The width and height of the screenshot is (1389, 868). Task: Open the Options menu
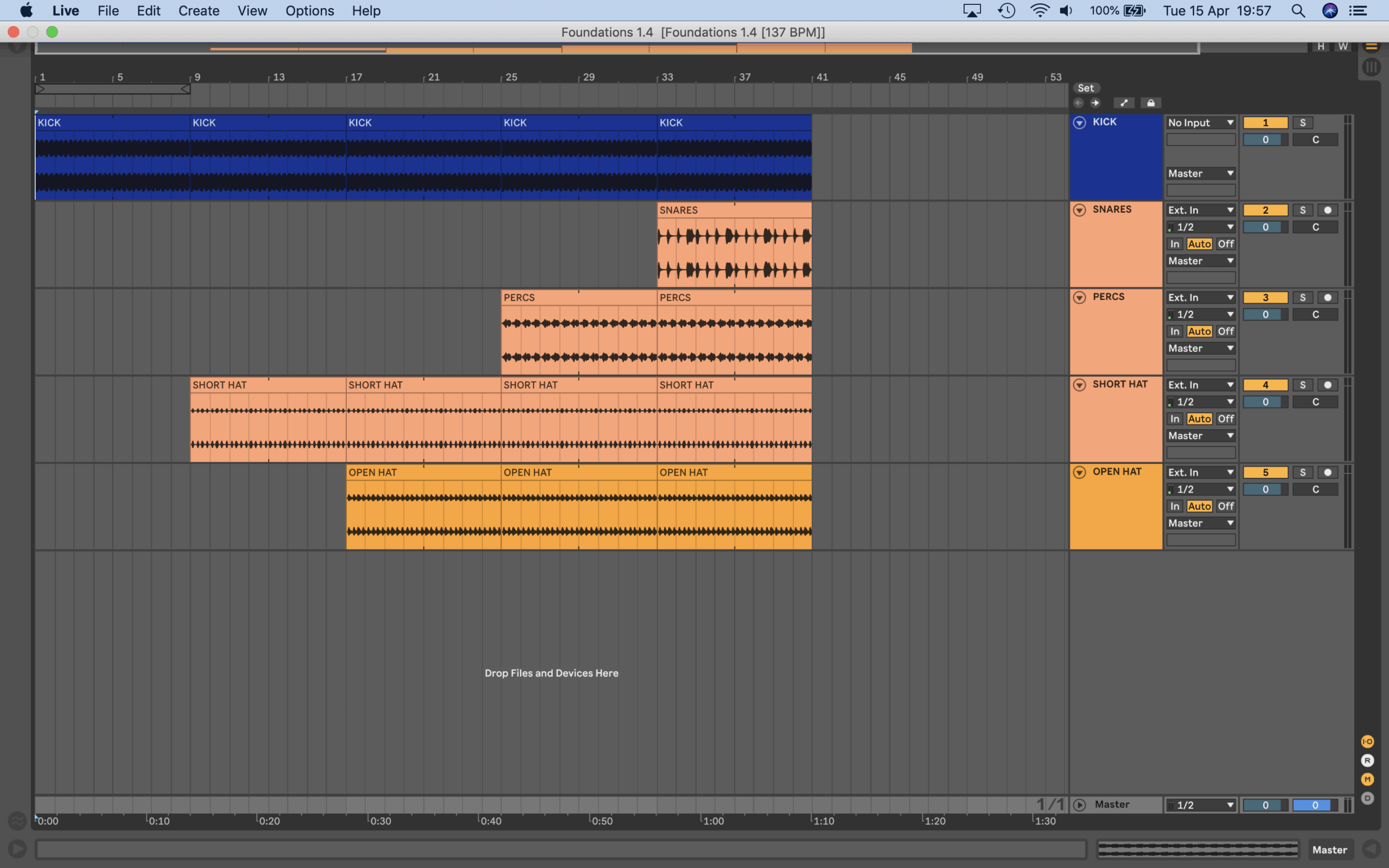click(309, 11)
